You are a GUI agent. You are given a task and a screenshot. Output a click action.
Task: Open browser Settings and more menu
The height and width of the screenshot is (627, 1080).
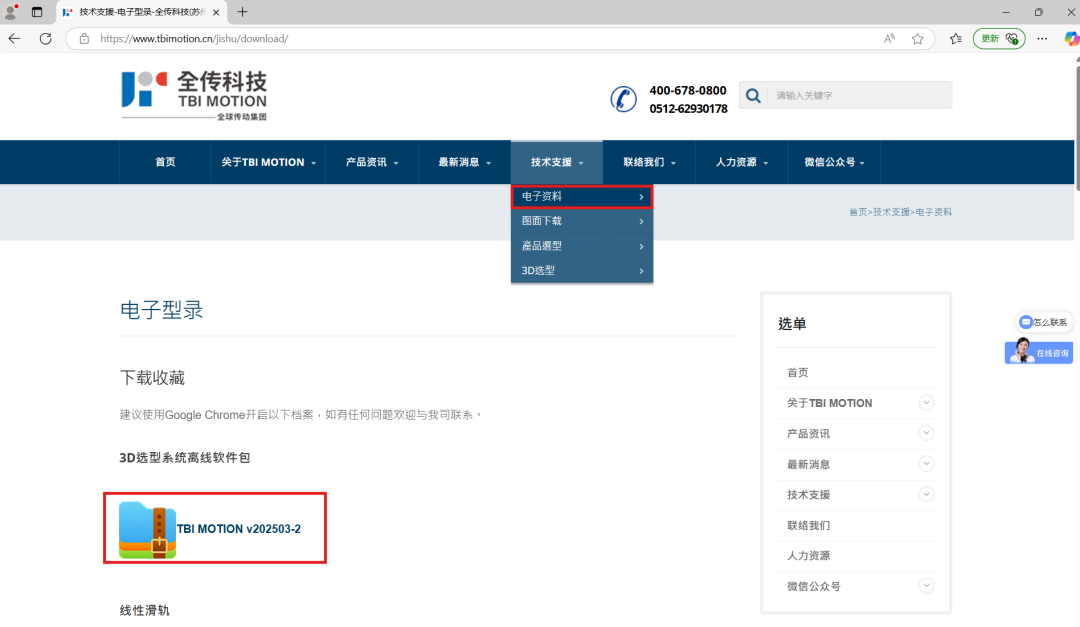click(x=1042, y=39)
